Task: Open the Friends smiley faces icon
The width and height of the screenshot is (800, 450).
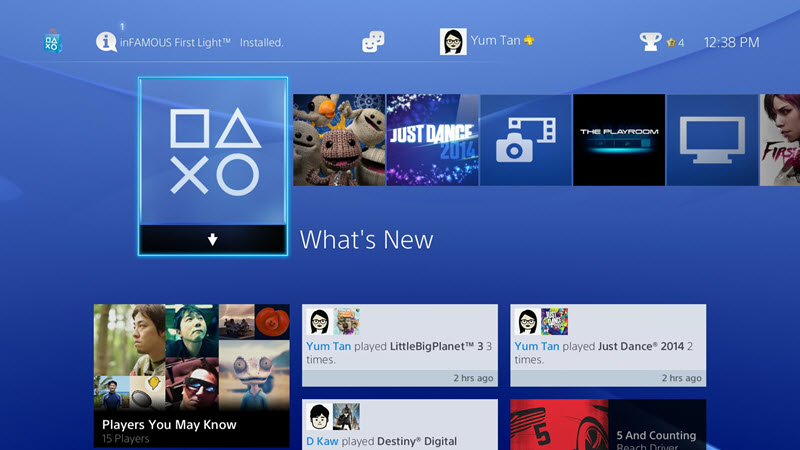Action: (x=373, y=42)
